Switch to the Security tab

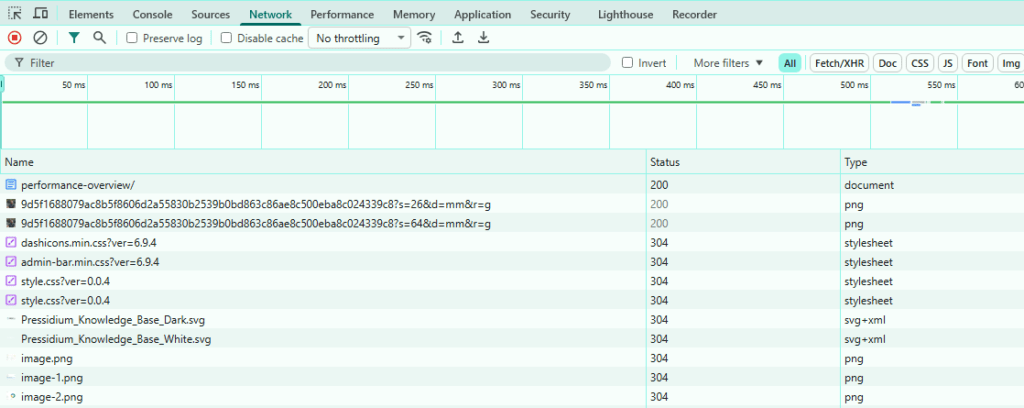(550, 14)
